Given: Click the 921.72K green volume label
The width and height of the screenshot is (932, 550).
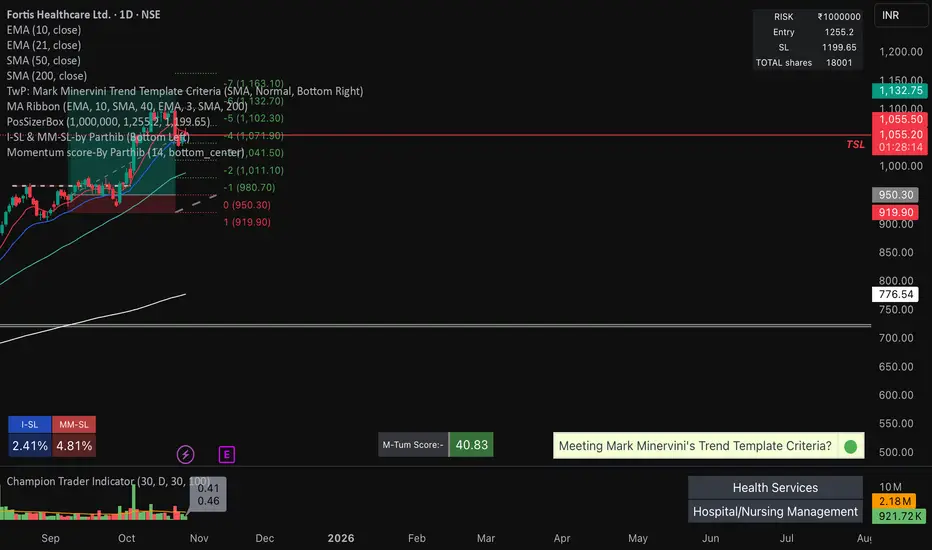Looking at the screenshot, I should (899, 516).
